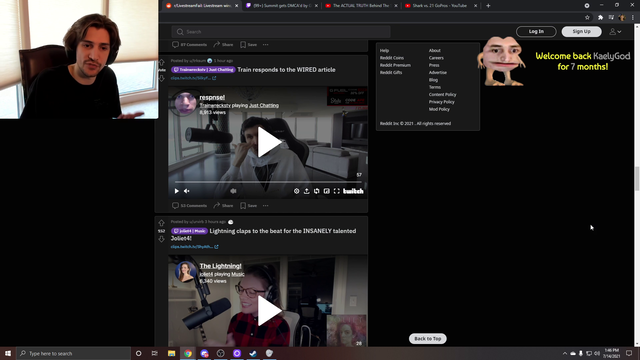This screenshot has width=640, height=360.
Task: Click the share upload icon in the Twitch player
Action: [x=307, y=191]
